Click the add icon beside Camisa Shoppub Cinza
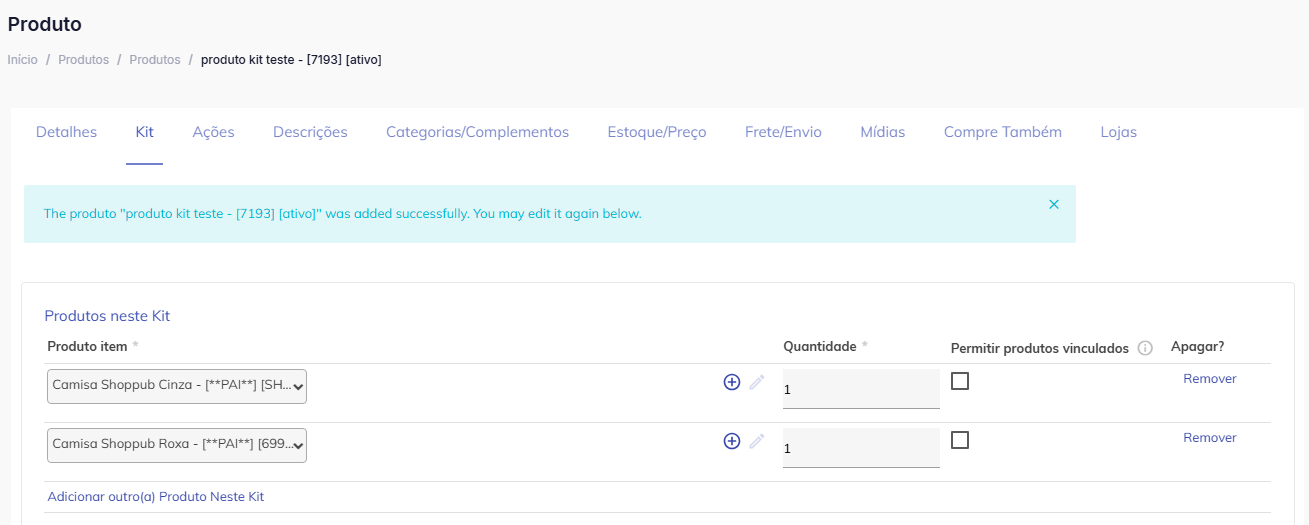The width and height of the screenshot is (1309, 525). [731, 382]
